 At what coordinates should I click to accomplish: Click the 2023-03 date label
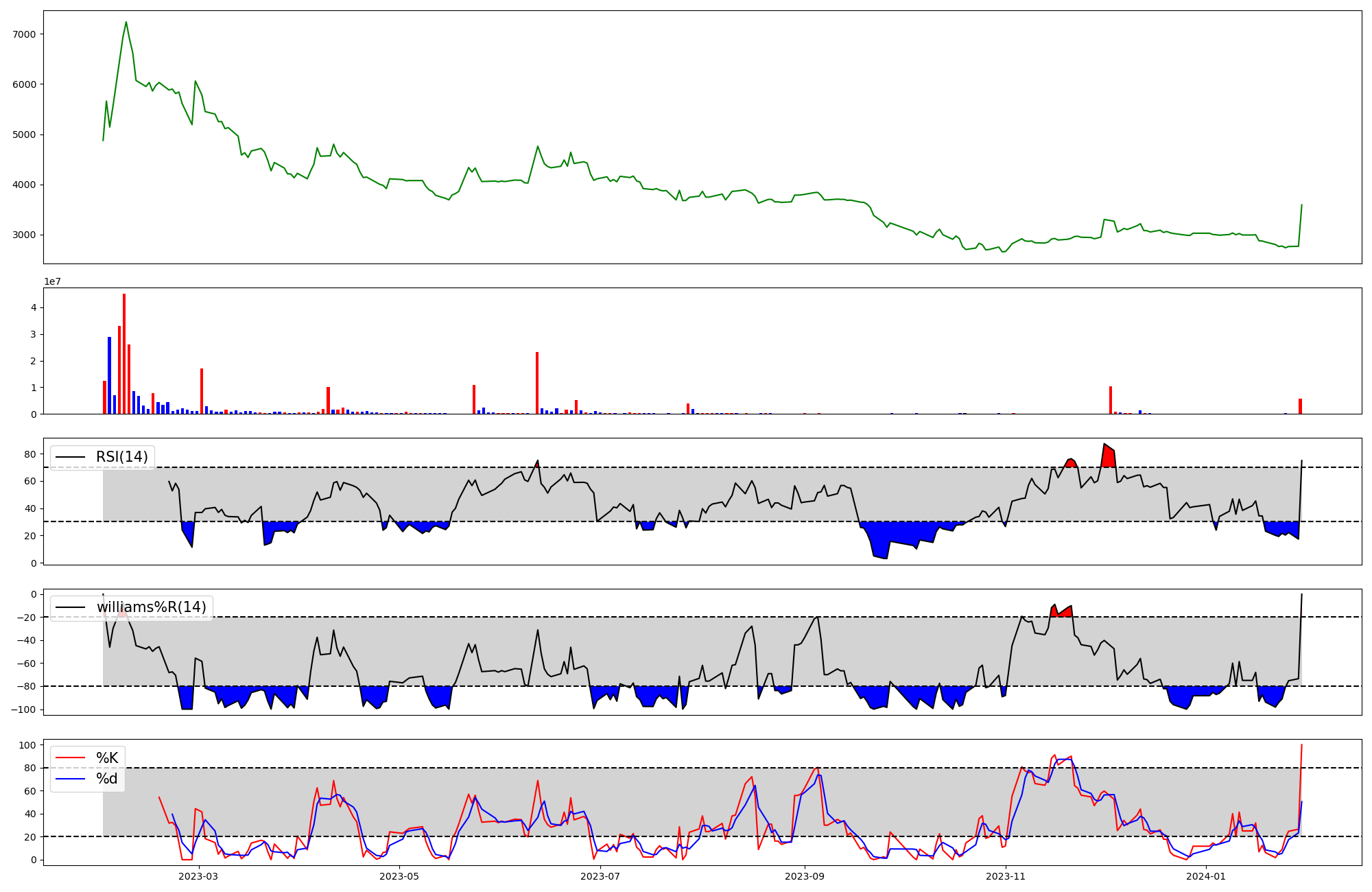198,876
